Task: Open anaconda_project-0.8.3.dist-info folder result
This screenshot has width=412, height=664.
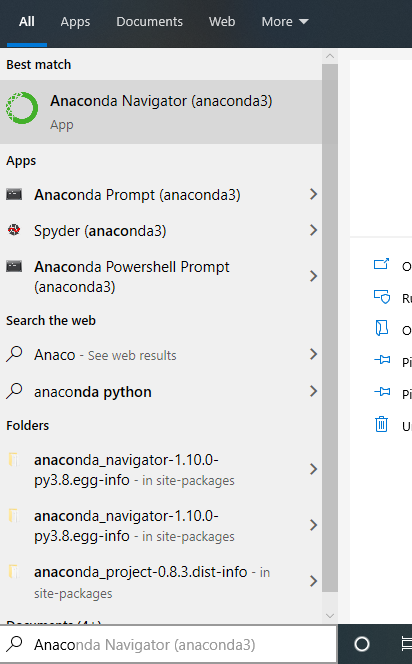Action: pyautogui.click(x=161, y=582)
